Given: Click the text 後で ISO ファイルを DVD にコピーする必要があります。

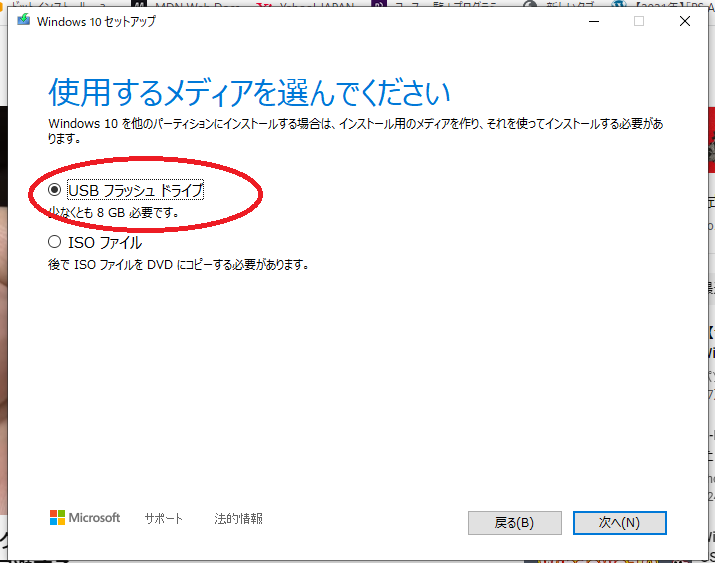Looking at the screenshot, I should pos(178,264).
